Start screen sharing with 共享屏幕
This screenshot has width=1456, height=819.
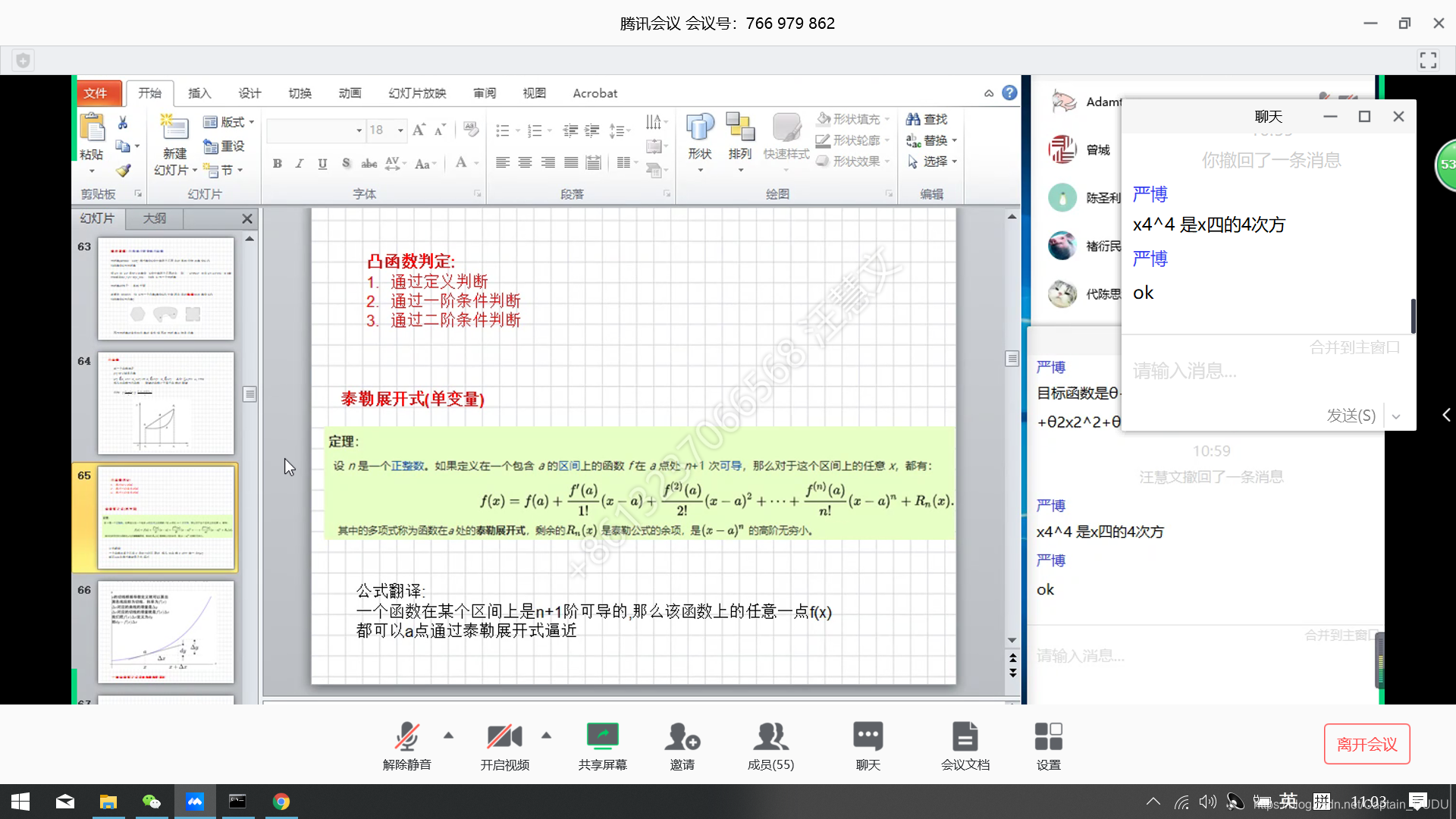[602, 745]
